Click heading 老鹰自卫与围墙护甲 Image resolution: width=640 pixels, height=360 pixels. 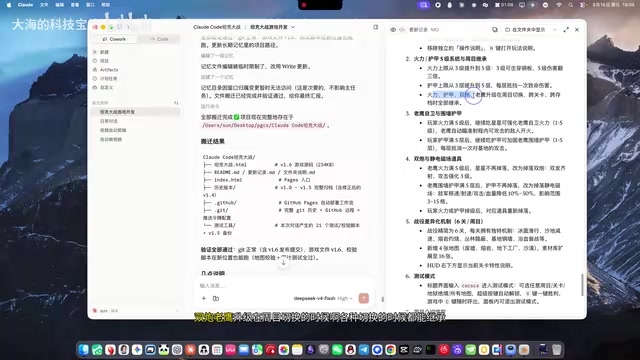coord(438,113)
